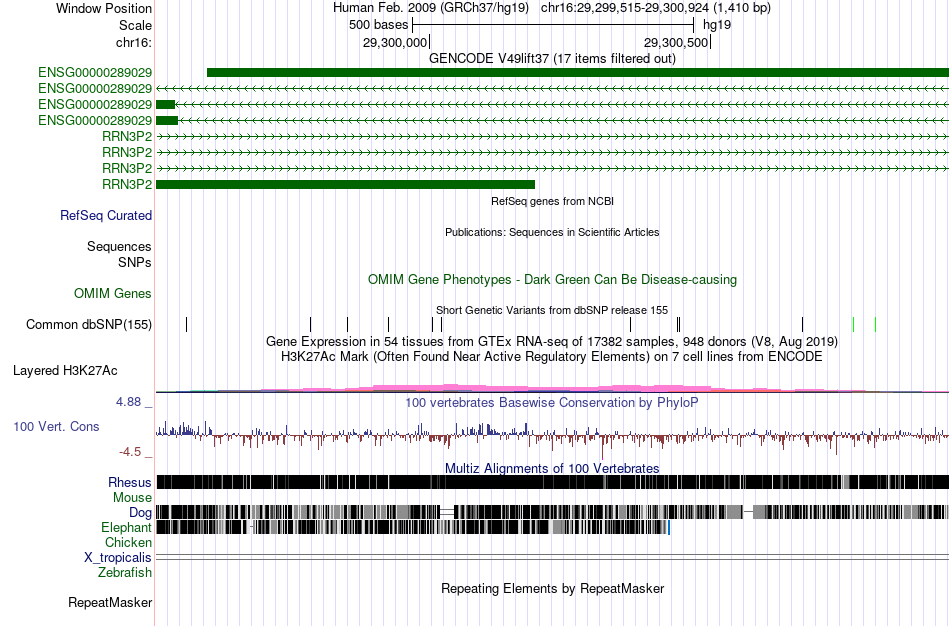Click the 29,300,500 coordinate marker
This screenshot has width=950, height=626.
coord(676,42)
